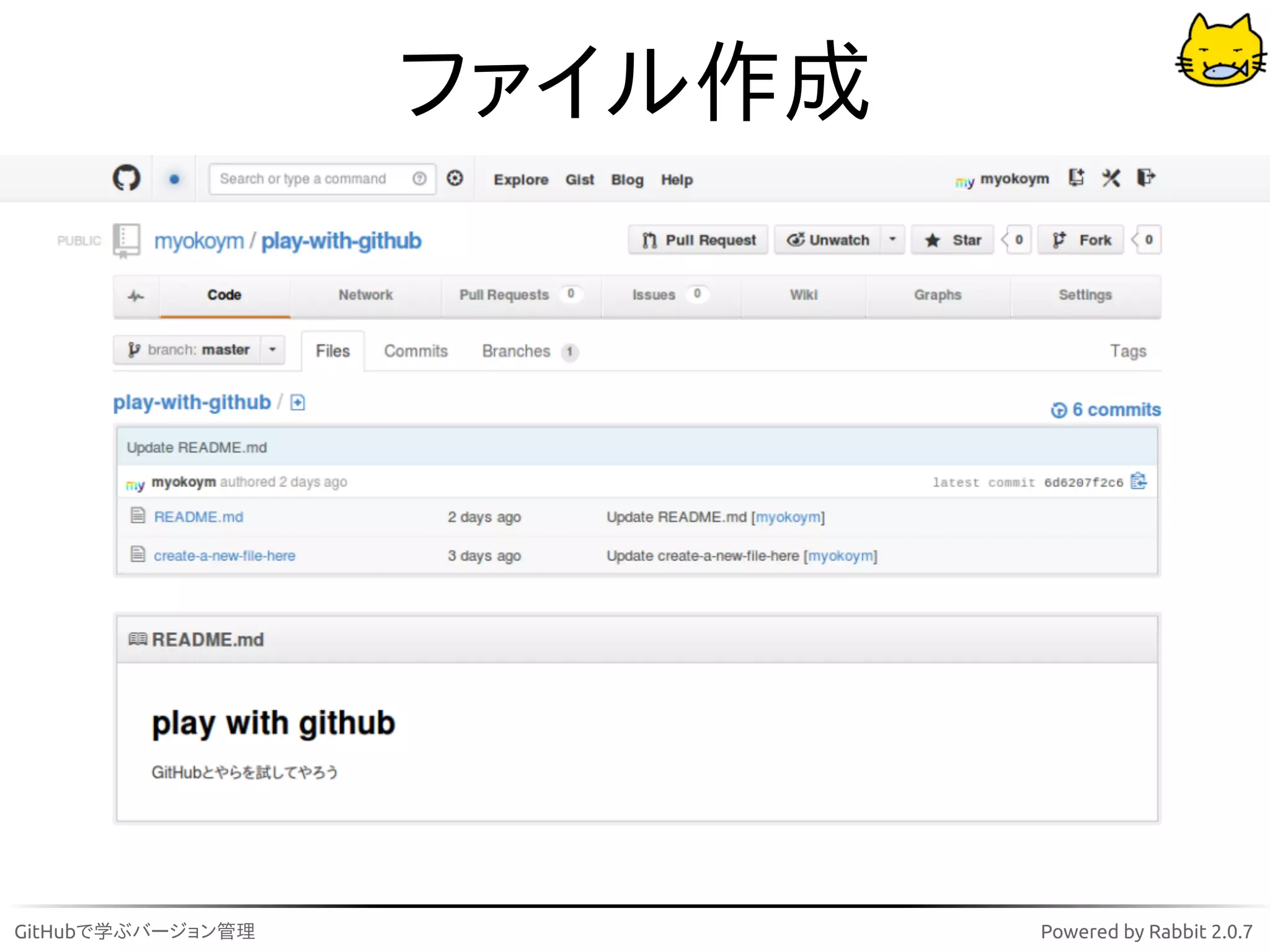1270x952 pixels.
Task: Fork the repository
Action: coord(1081,240)
